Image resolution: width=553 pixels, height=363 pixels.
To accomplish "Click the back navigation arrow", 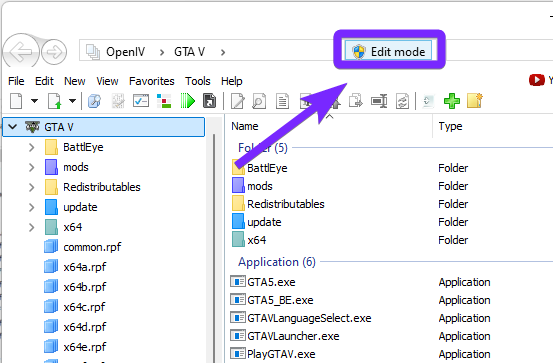I will (x=21, y=52).
